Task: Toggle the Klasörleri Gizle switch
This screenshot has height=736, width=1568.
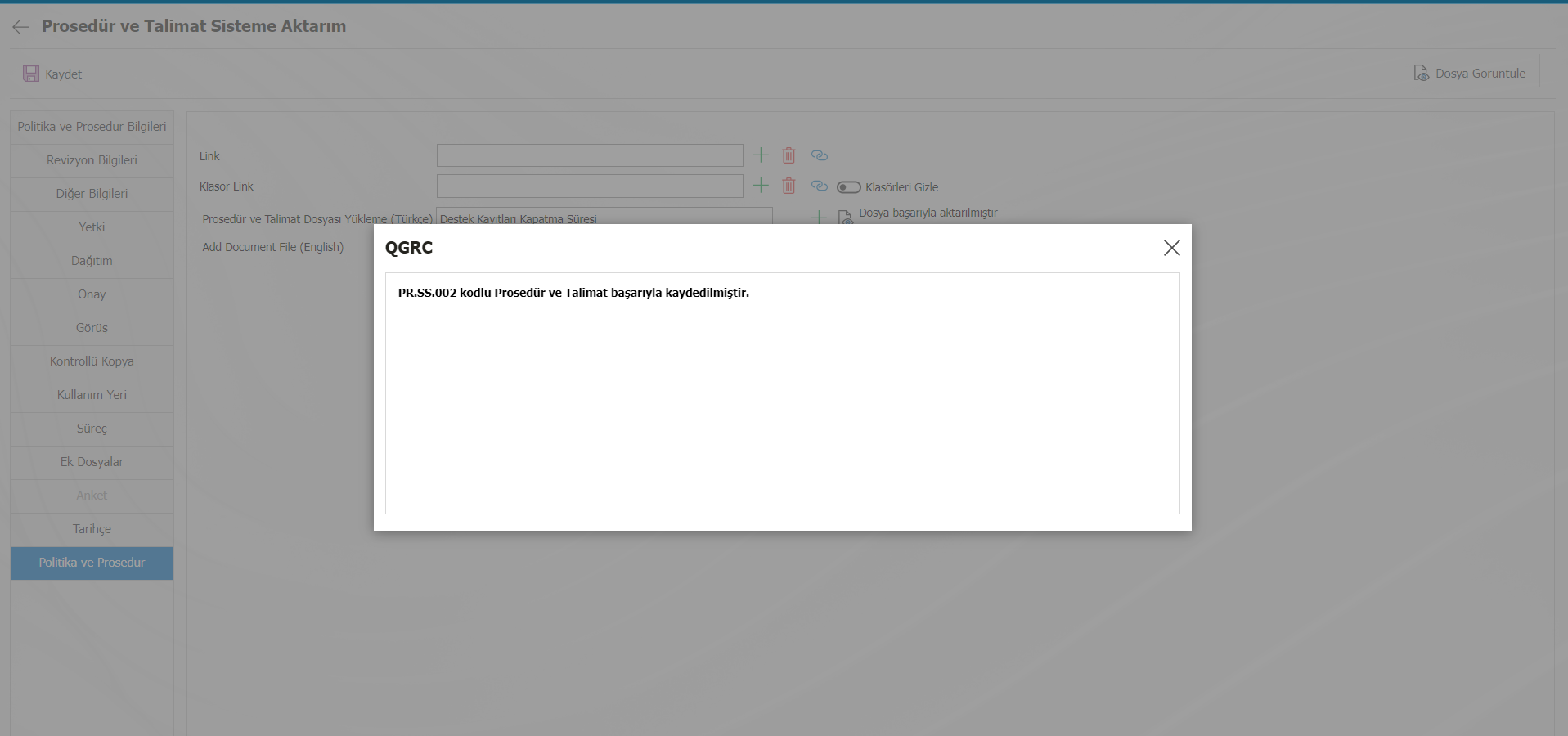Action: point(848,187)
